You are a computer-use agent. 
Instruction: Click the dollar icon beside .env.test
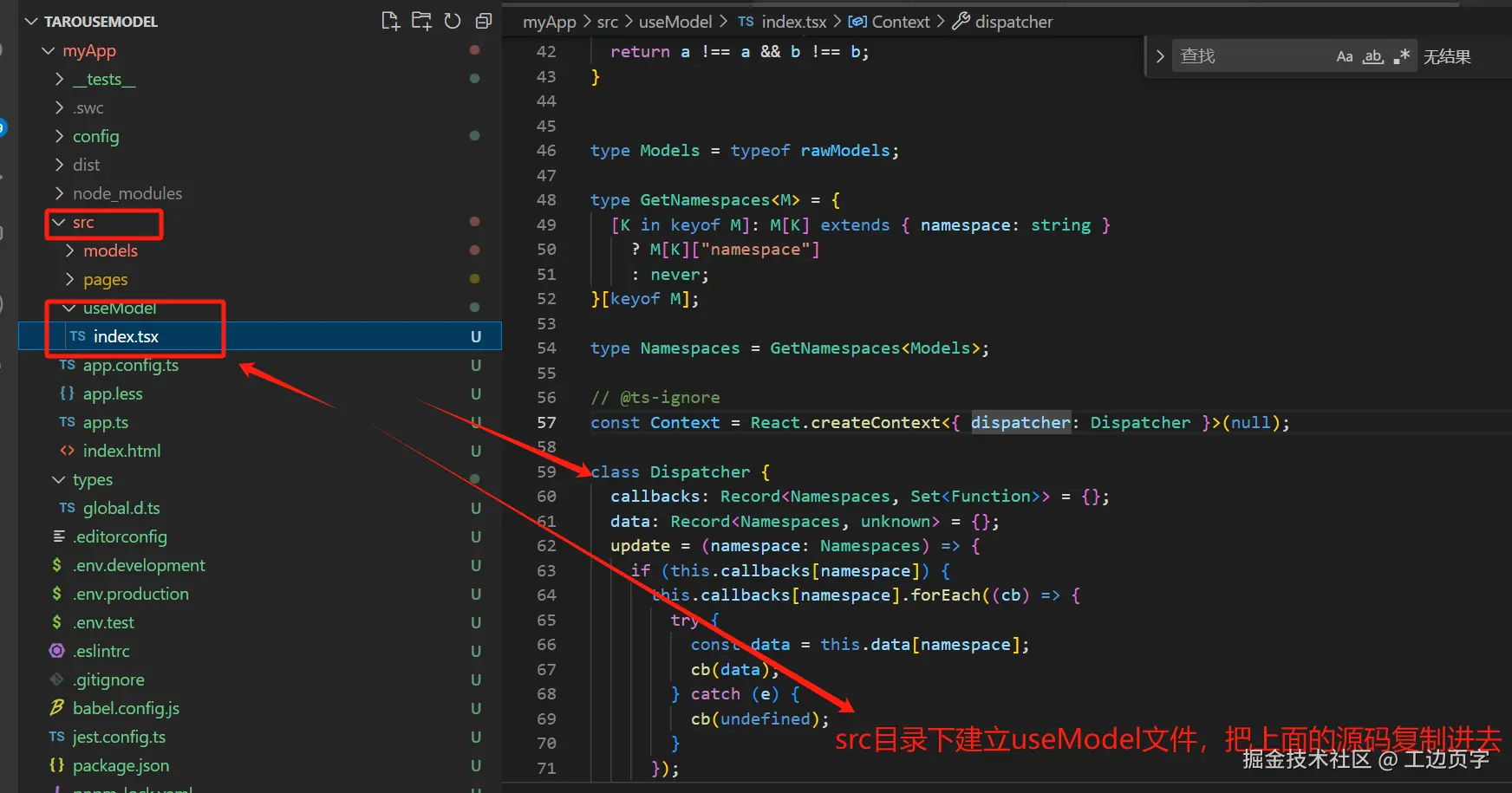click(x=57, y=622)
